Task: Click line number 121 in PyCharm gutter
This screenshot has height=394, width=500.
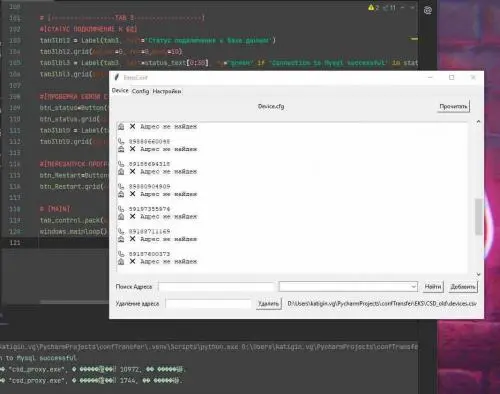Action: (x=15, y=243)
